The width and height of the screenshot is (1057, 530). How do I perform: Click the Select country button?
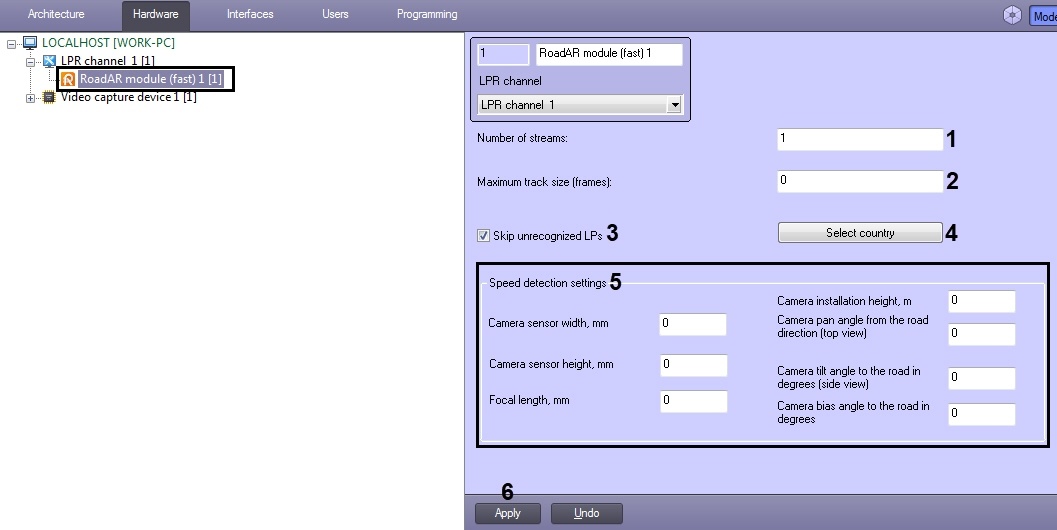point(859,233)
